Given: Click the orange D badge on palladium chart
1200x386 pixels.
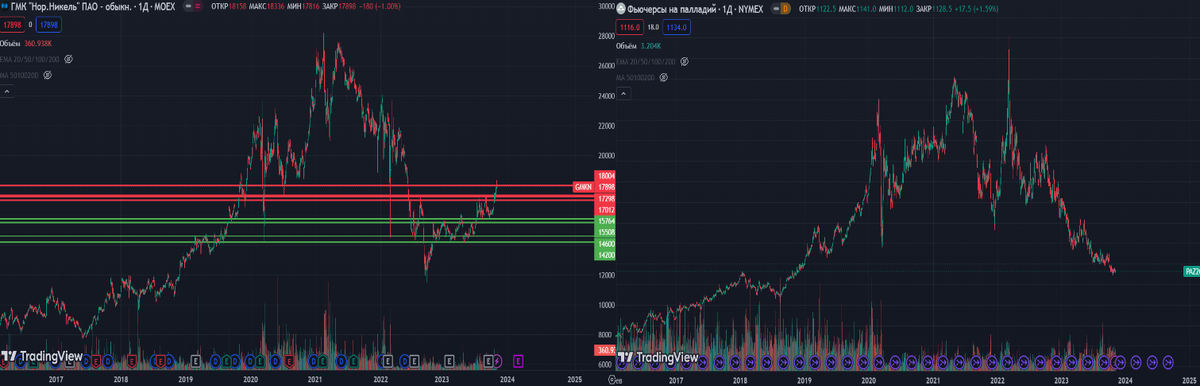Looking at the screenshot, I should 785,9.
